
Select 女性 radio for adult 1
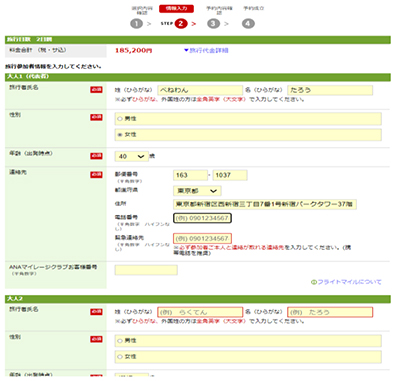(x=120, y=135)
